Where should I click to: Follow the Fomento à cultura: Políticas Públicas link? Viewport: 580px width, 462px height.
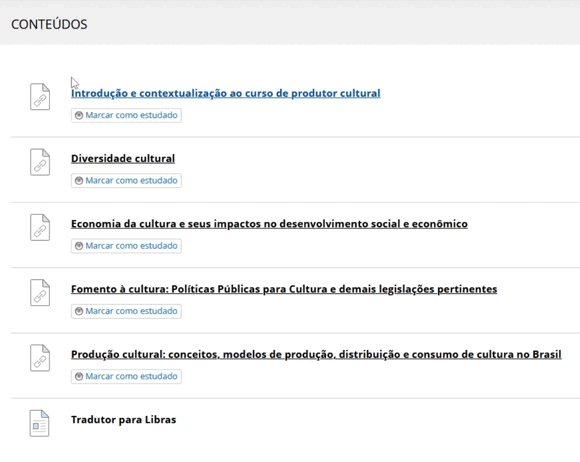tap(284, 289)
